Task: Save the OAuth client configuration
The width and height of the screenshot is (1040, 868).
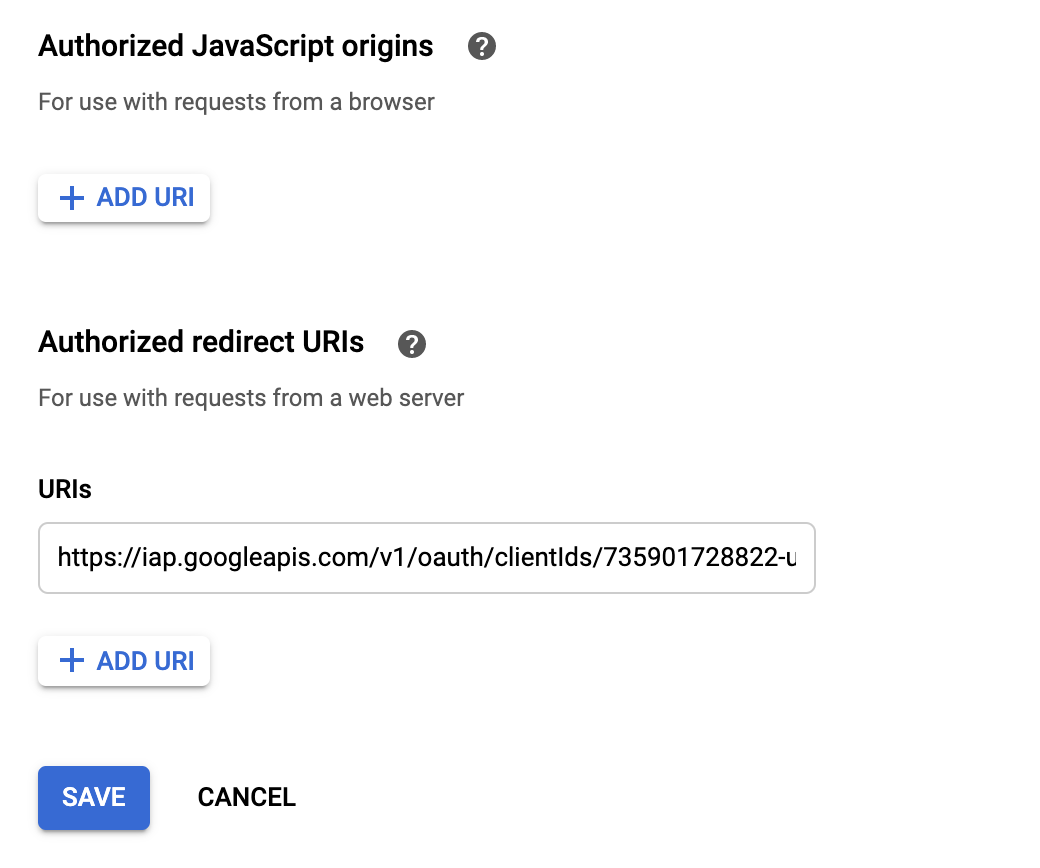Action: 93,797
